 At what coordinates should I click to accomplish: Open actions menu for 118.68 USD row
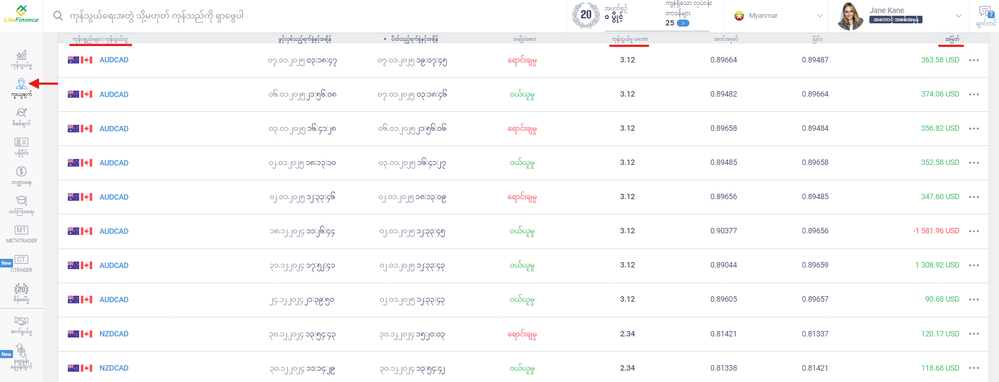(x=974, y=368)
